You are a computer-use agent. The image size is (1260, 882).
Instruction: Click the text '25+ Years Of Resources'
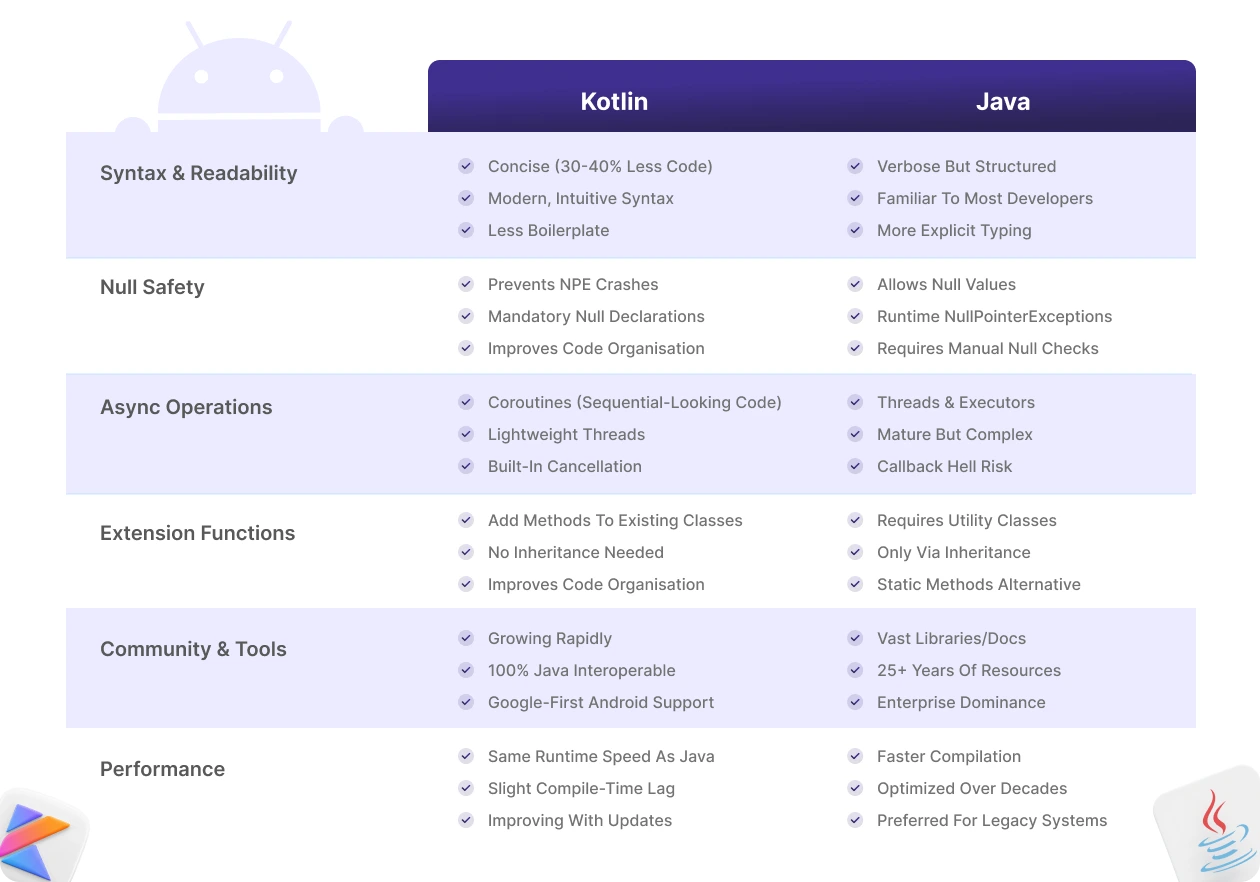coord(969,670)
